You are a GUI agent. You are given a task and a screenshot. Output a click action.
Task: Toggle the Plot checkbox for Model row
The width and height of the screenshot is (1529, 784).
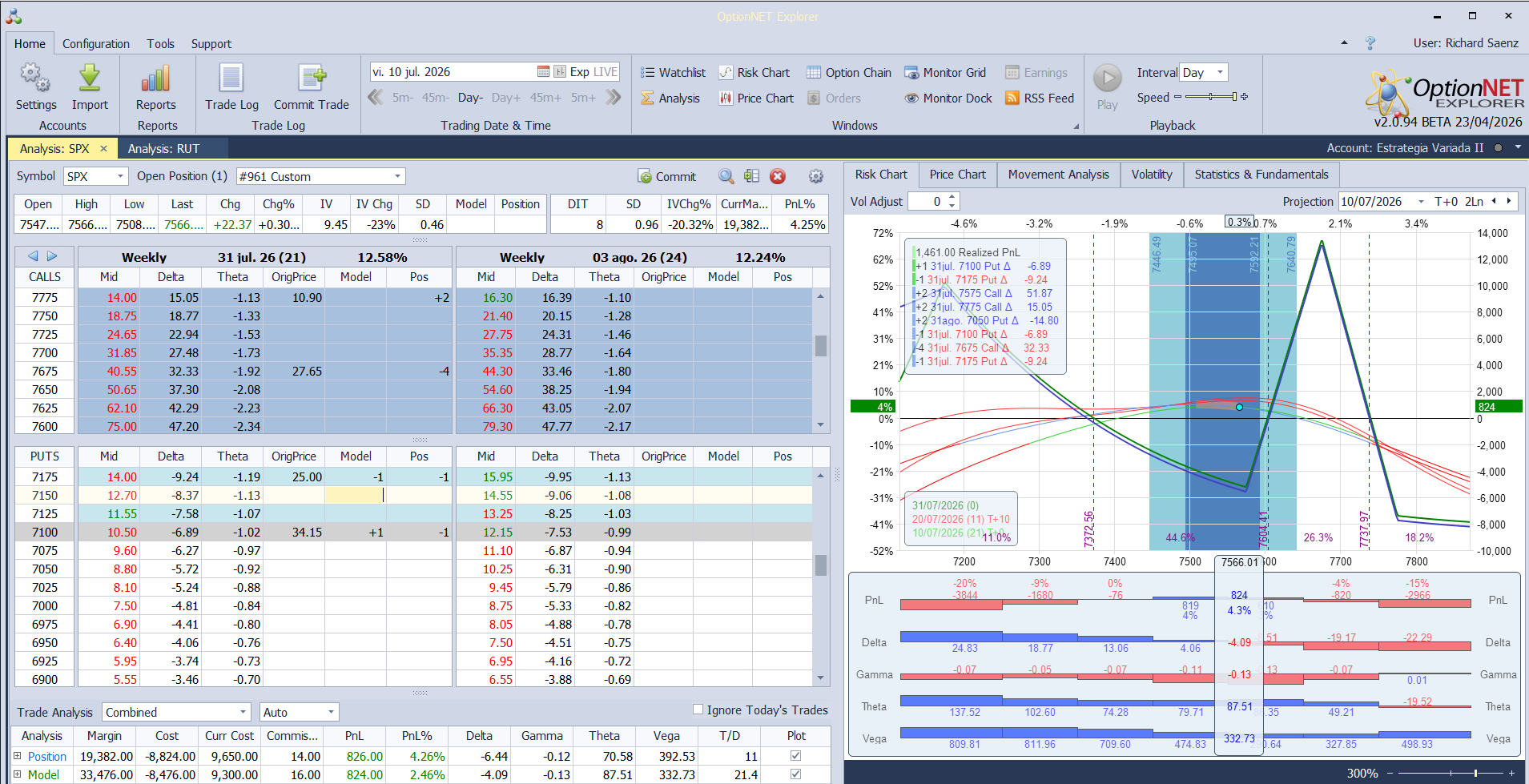pyautogui.click(x=795, y=774)
